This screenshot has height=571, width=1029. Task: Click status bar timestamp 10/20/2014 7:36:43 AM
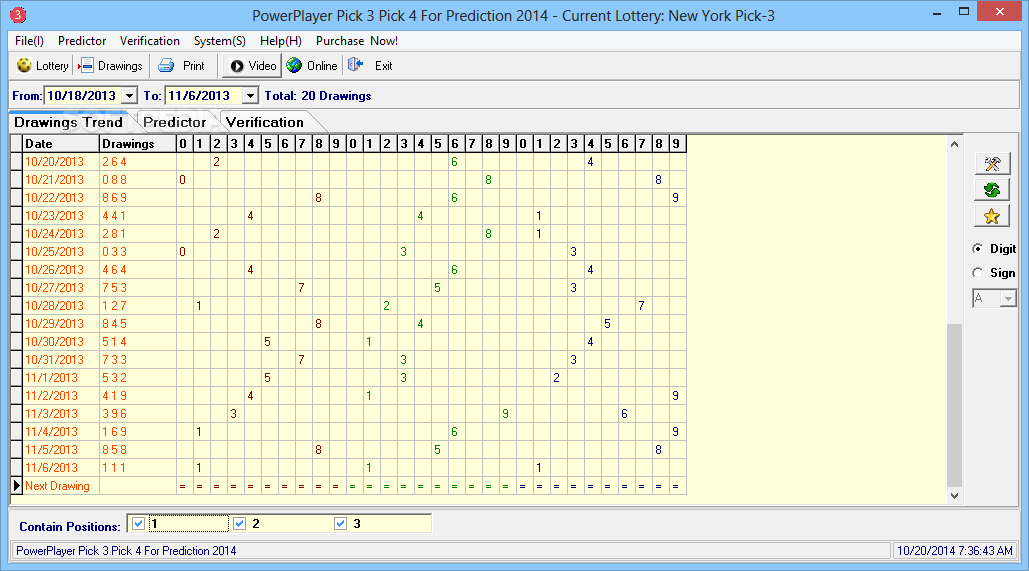pos(955,551)
